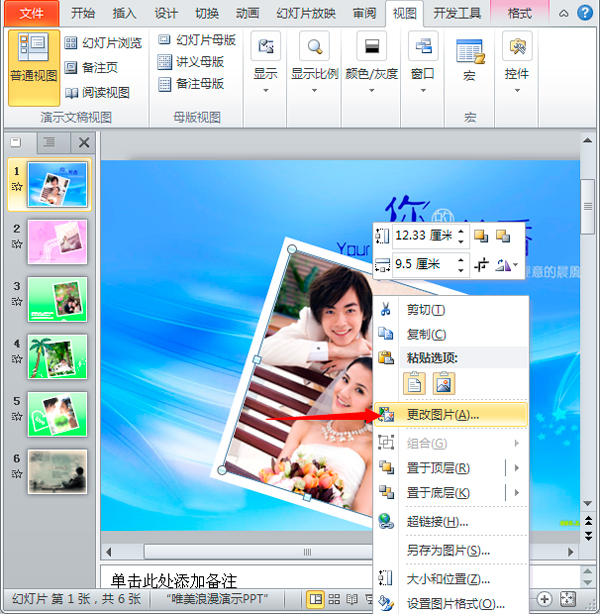The image size is (600, 614).
Task: Increase height with spinner up arrow
Action: click(461, 232)
